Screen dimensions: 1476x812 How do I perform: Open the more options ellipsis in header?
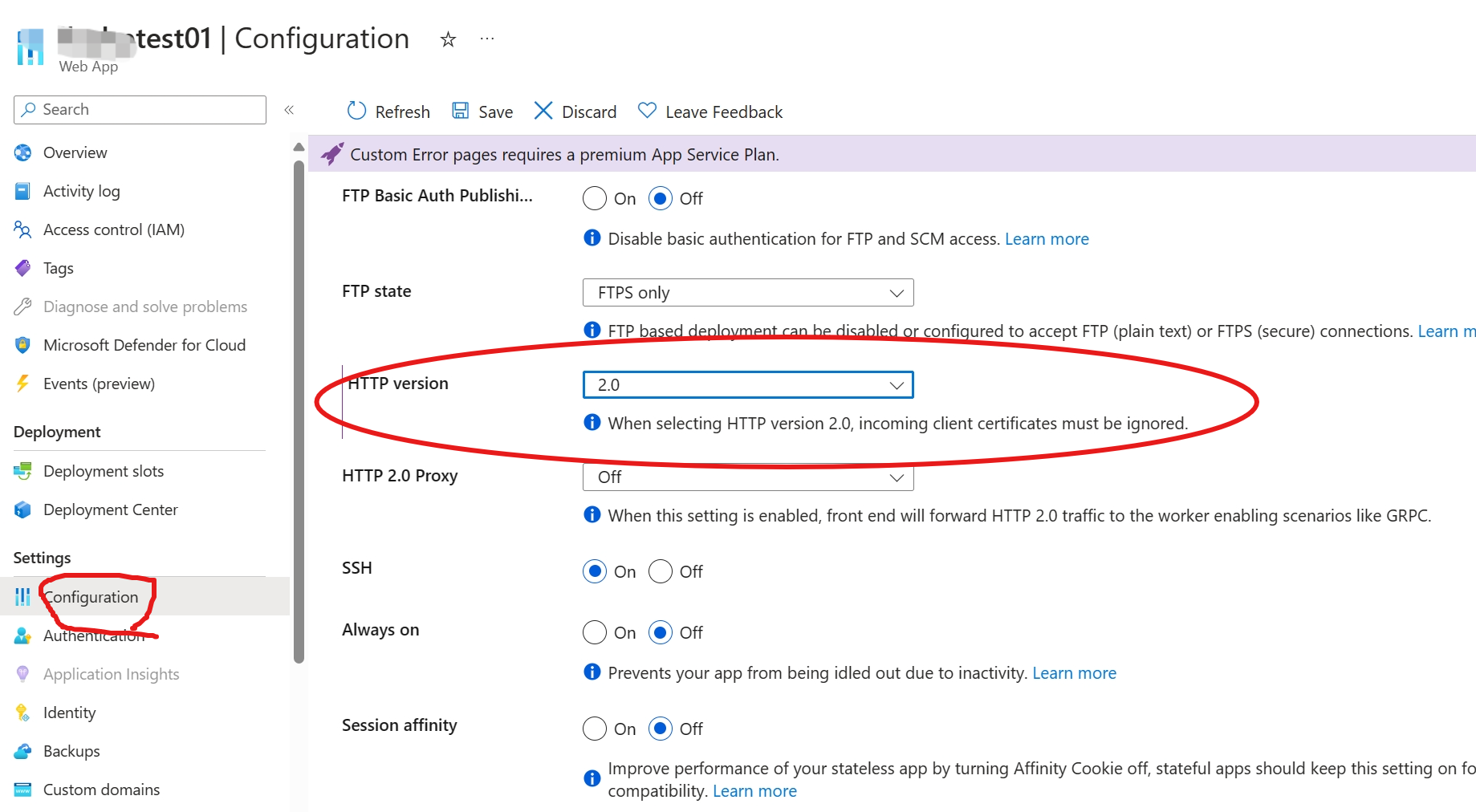(x=487, y=39)
